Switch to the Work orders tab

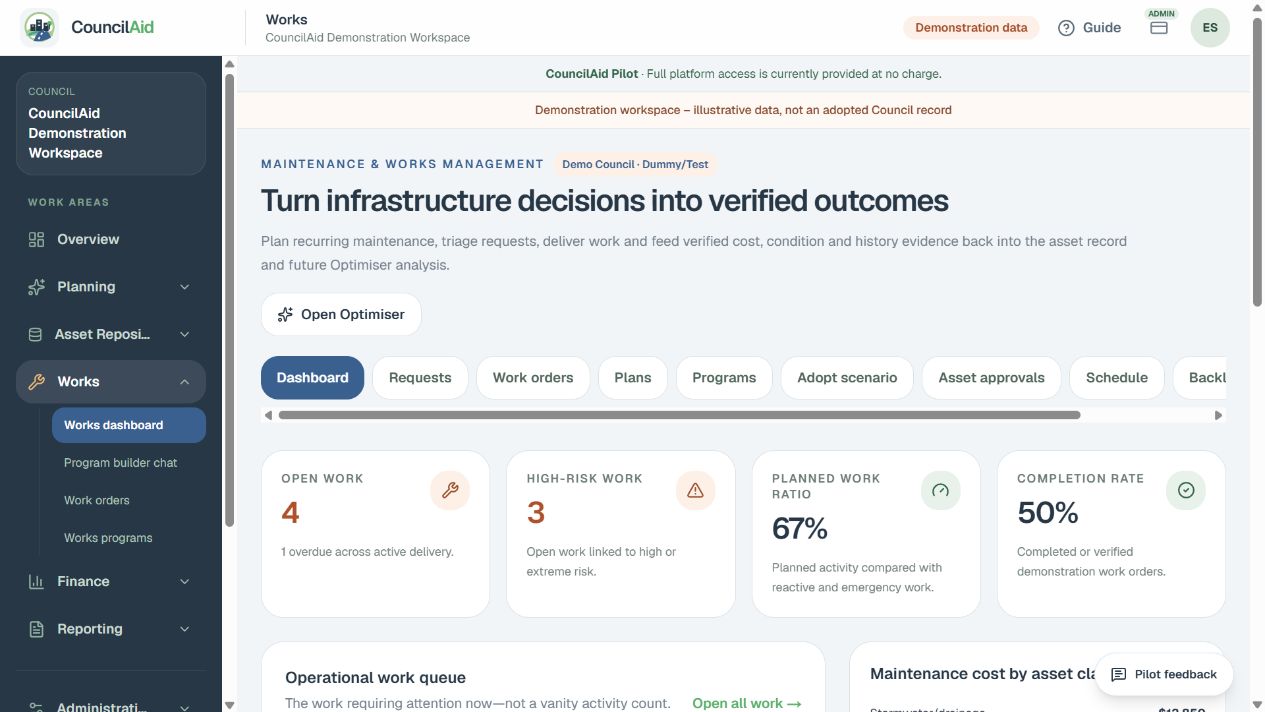pyautogui.click(x=533, y=378)
